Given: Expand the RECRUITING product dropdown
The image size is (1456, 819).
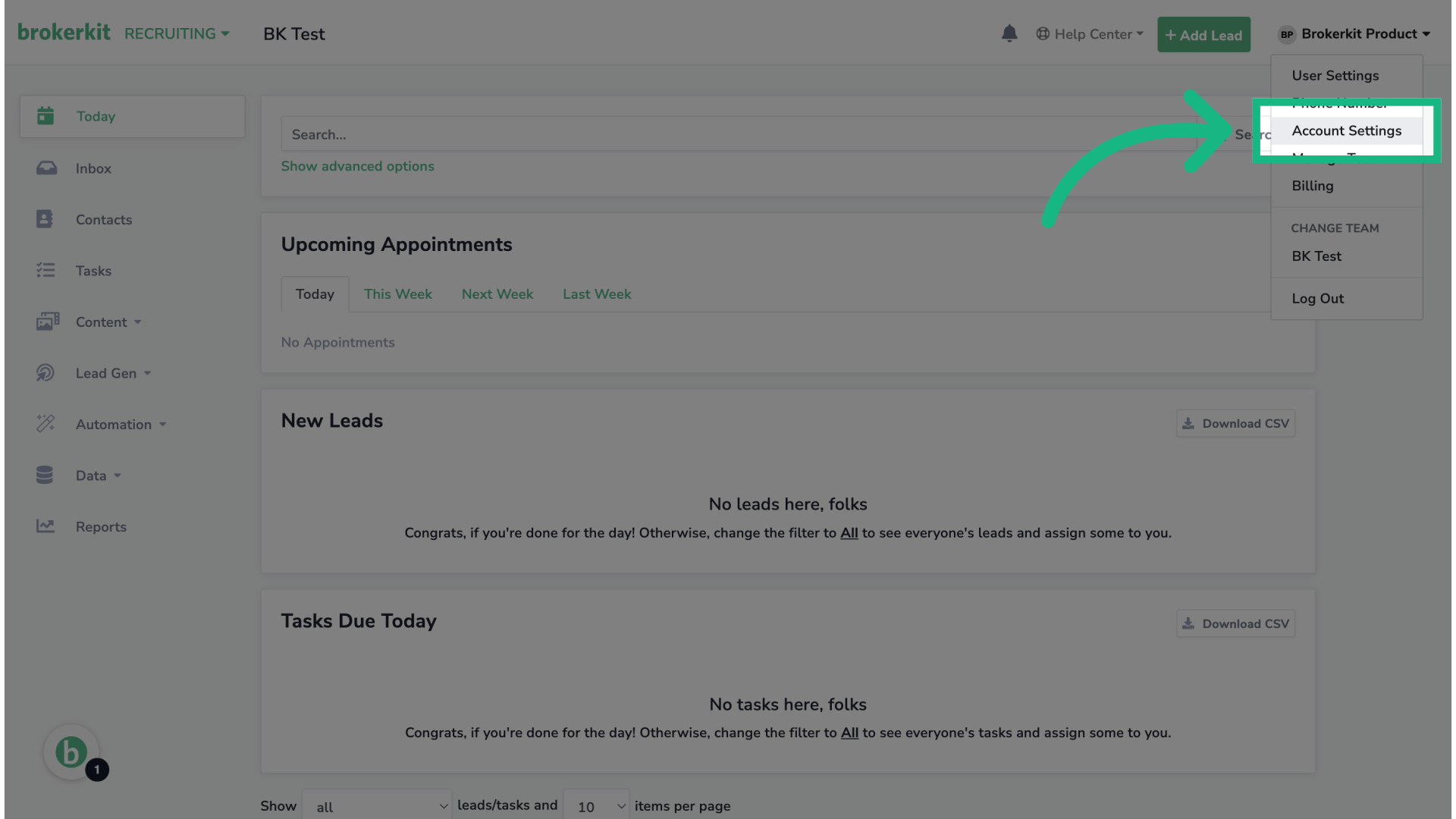Looking at the screenshot, I should (x=177, y=34).
